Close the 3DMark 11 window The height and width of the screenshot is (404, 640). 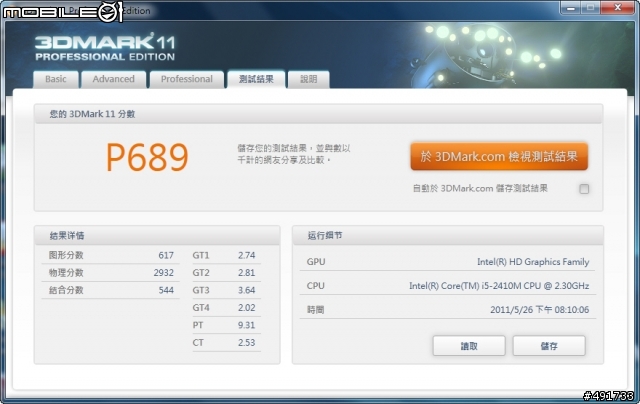[618, 8]
